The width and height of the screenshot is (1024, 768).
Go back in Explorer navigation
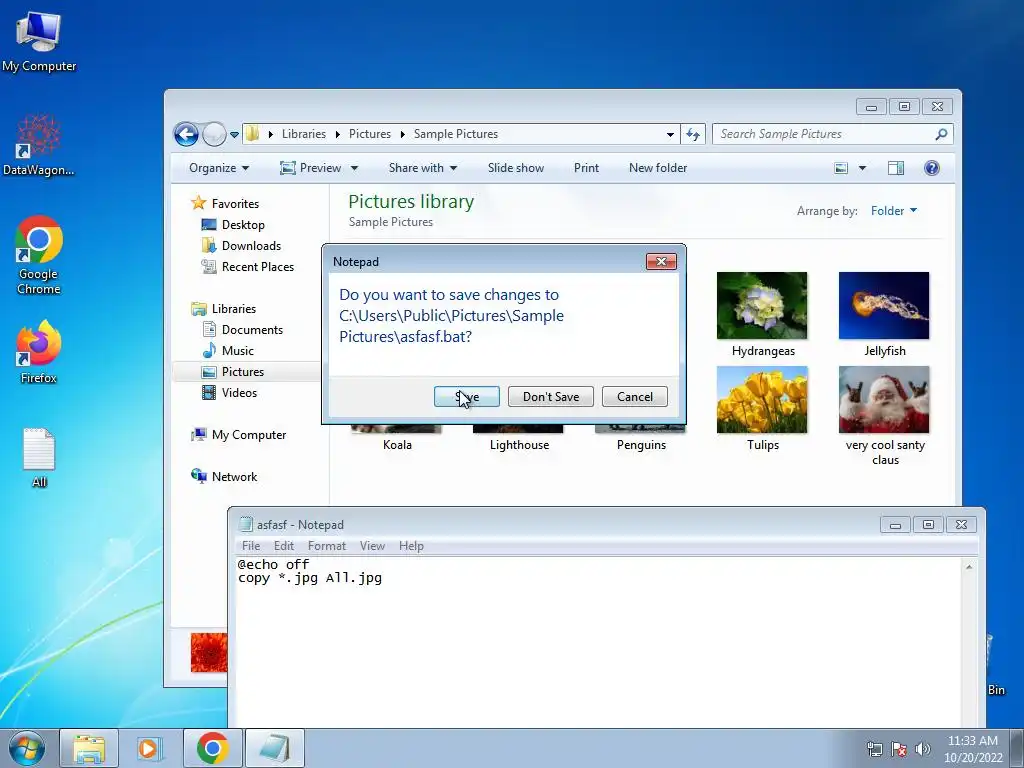[x=187, y=135]
